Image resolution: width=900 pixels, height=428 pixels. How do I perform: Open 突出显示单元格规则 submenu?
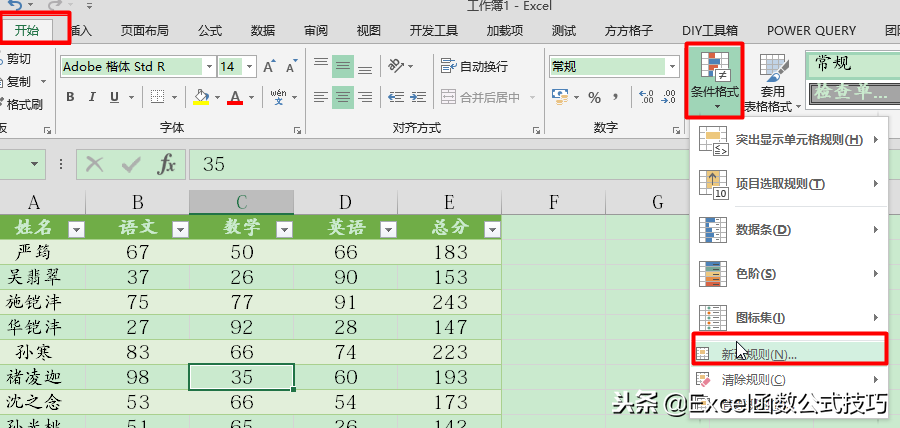(789, 139)
